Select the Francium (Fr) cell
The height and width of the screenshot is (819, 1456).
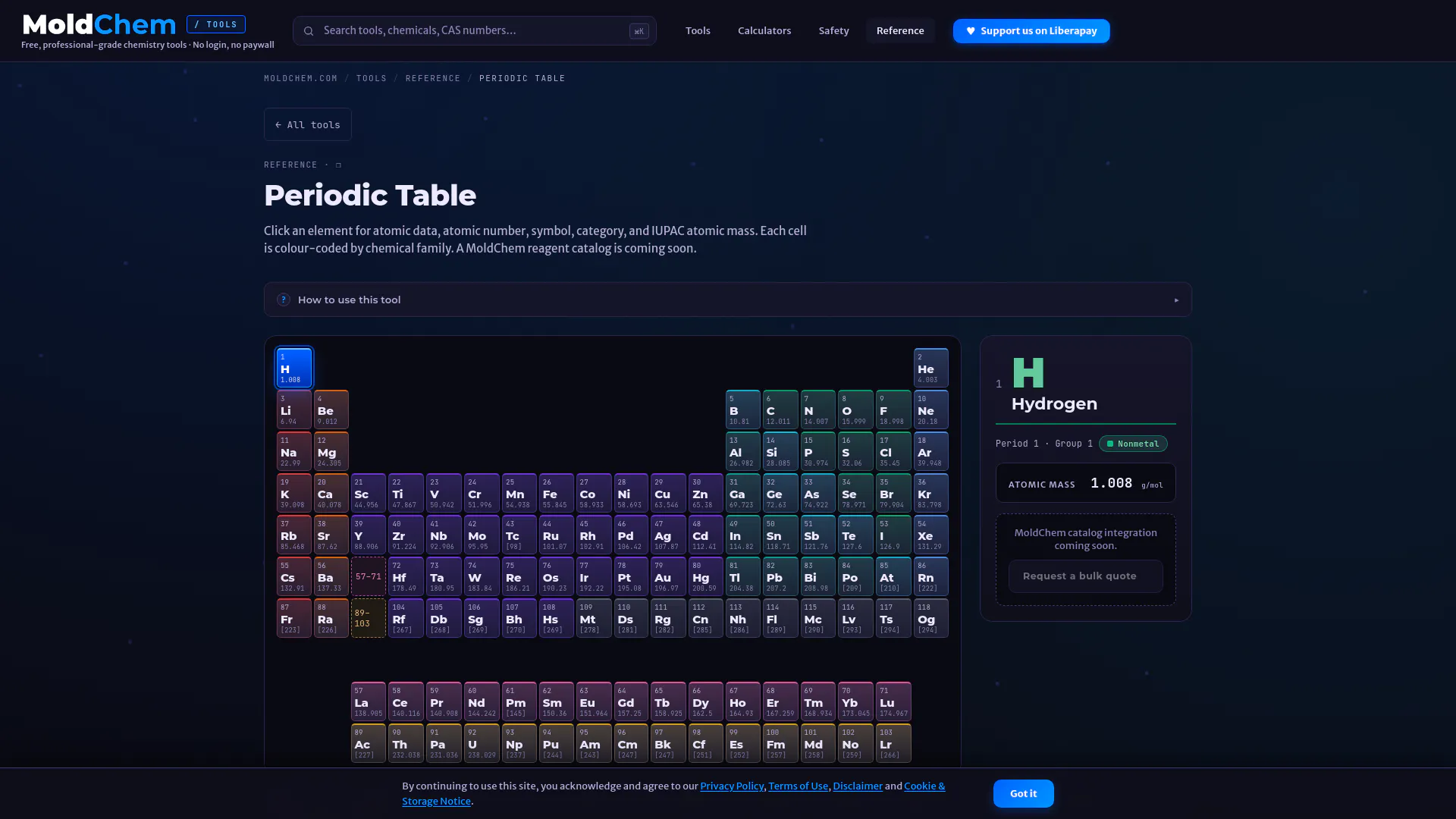(x=294, y=618)
